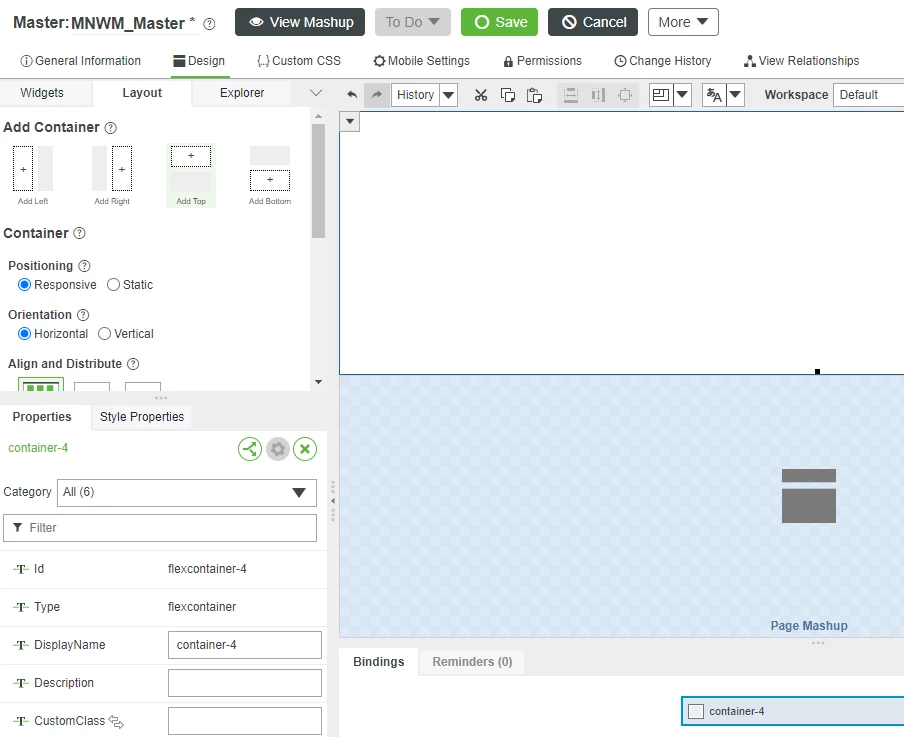The width and height of the screenshot is (904, 737).
Task: Select the first green align option
Action: click(41, 384)
